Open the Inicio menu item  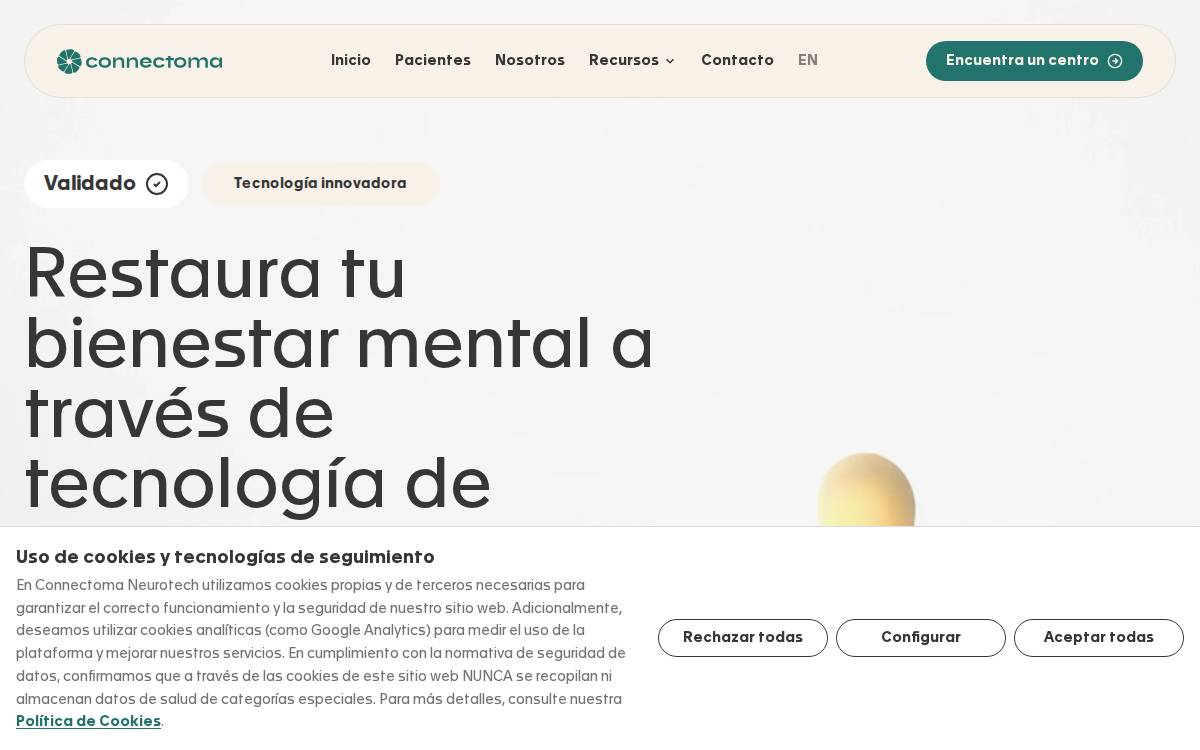point(351,60)
